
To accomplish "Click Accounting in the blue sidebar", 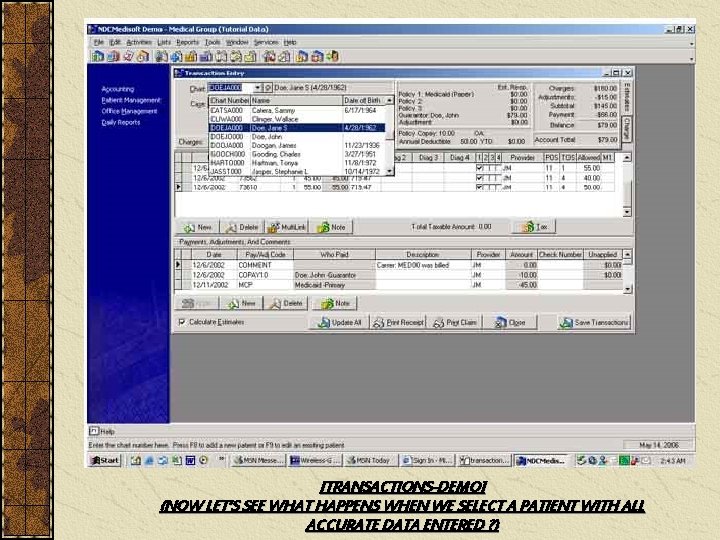I will [118, 89].
